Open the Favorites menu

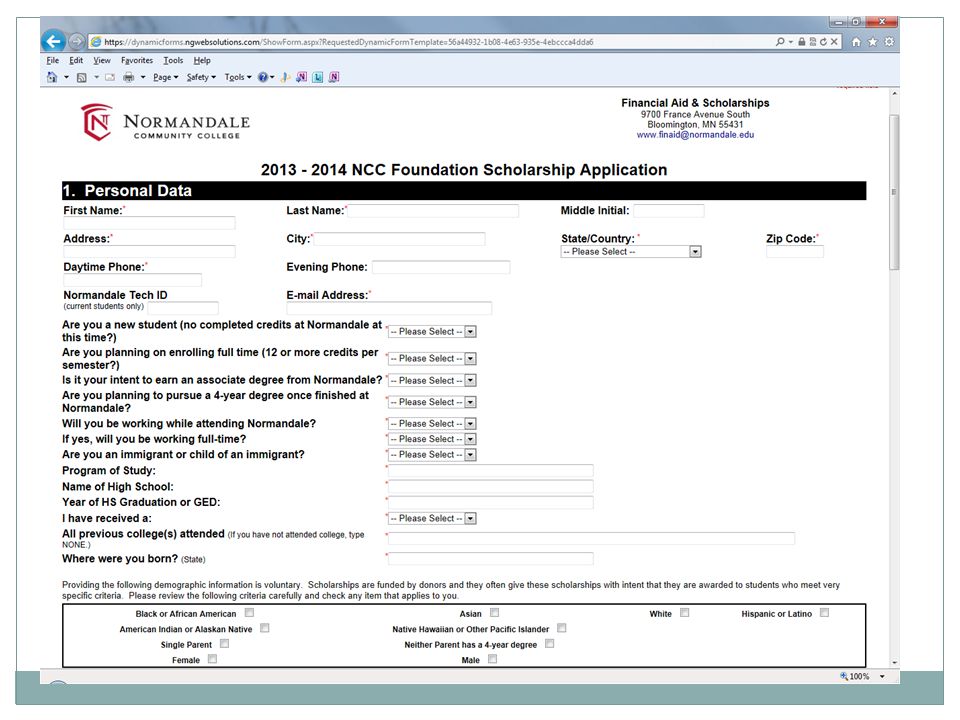point(137,60)
